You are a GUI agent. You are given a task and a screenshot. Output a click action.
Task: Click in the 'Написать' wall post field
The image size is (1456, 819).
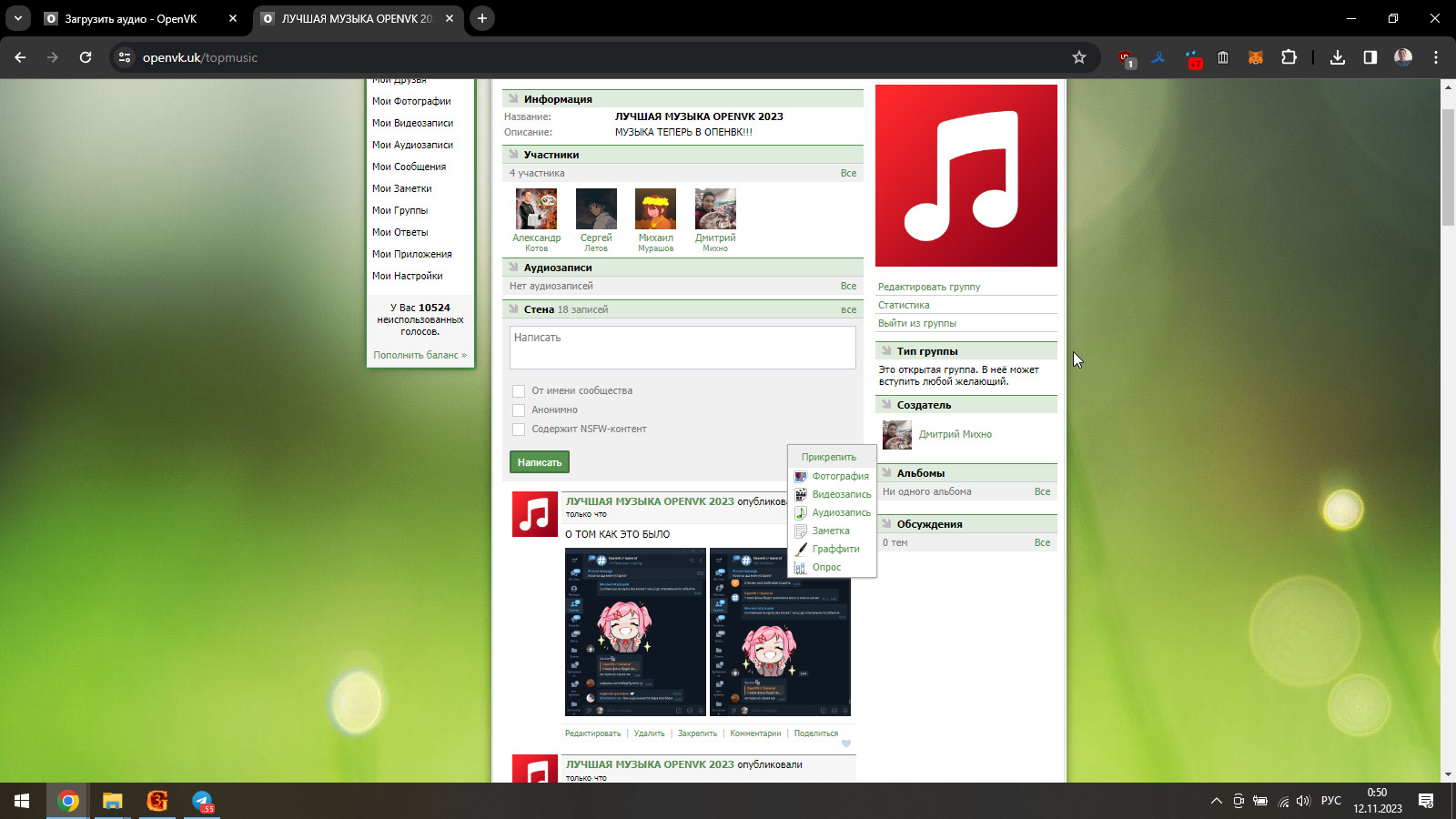[x=682, y=348]
